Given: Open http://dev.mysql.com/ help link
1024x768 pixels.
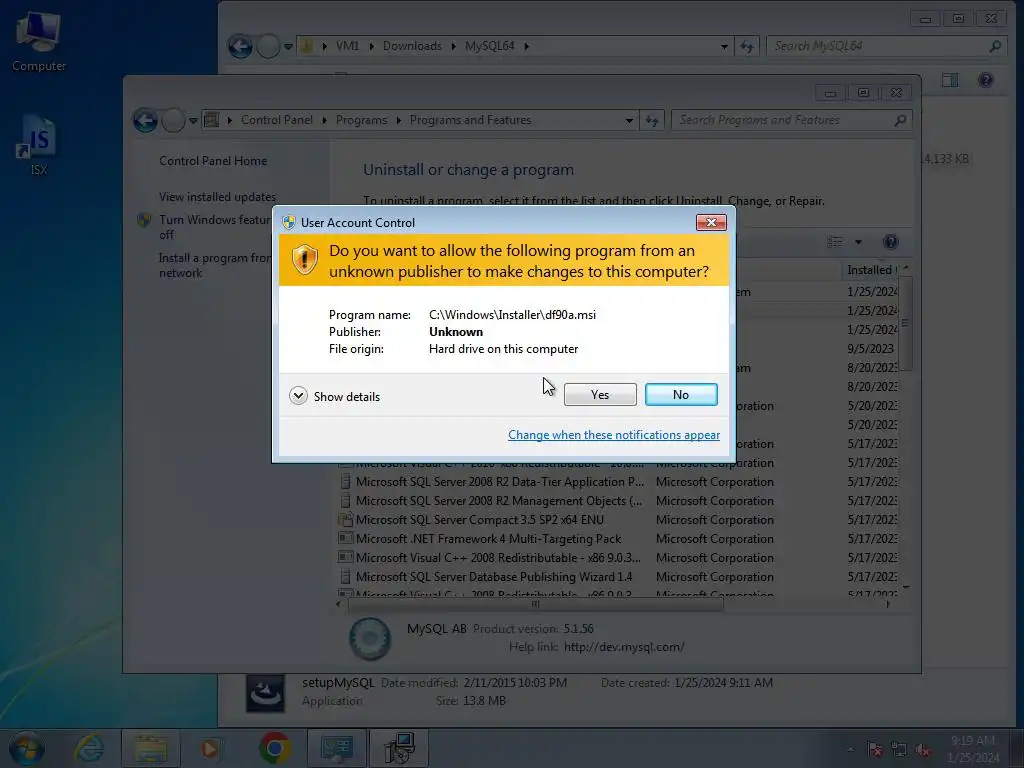Looking at the screenshot, I should 624,647.
